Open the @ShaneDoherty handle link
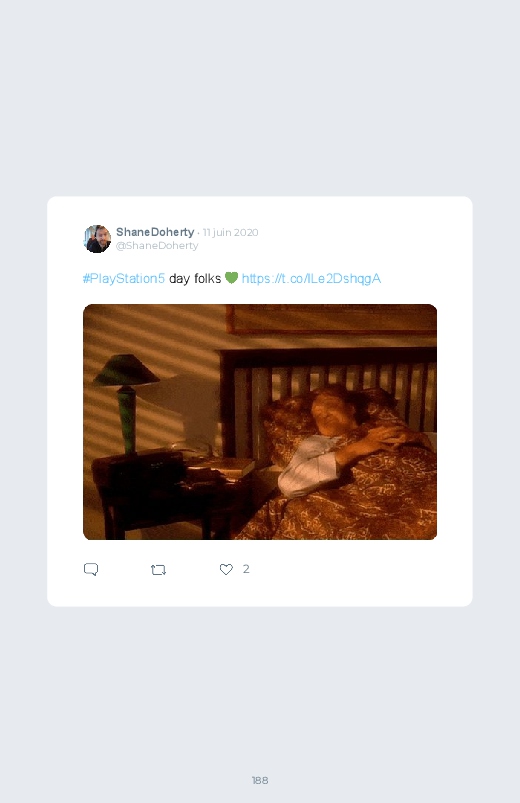Image resolution: width=520 pixels, height=803 pixels. (x=157, y=245)
